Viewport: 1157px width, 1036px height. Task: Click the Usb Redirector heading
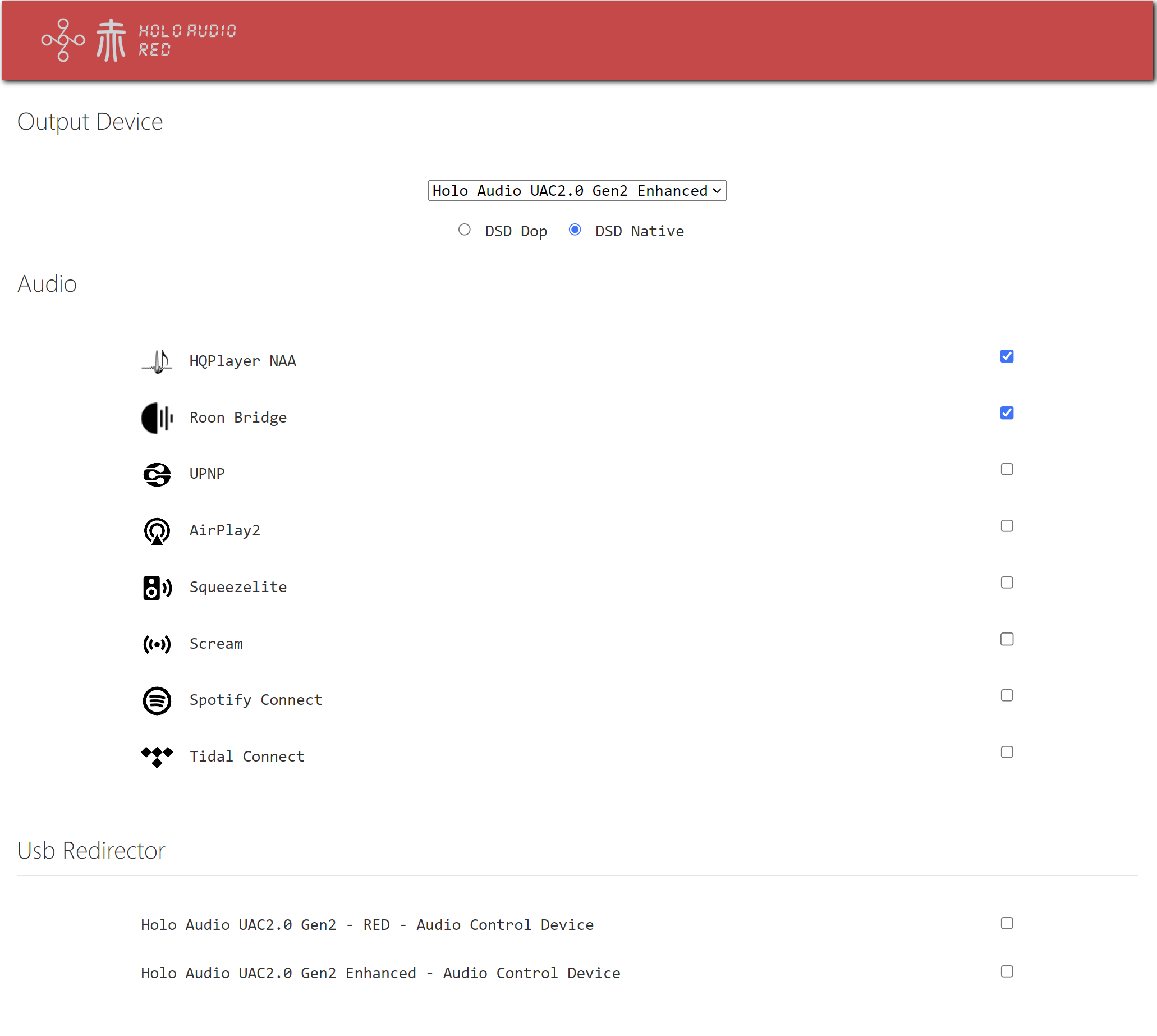[x=91, y=850]
